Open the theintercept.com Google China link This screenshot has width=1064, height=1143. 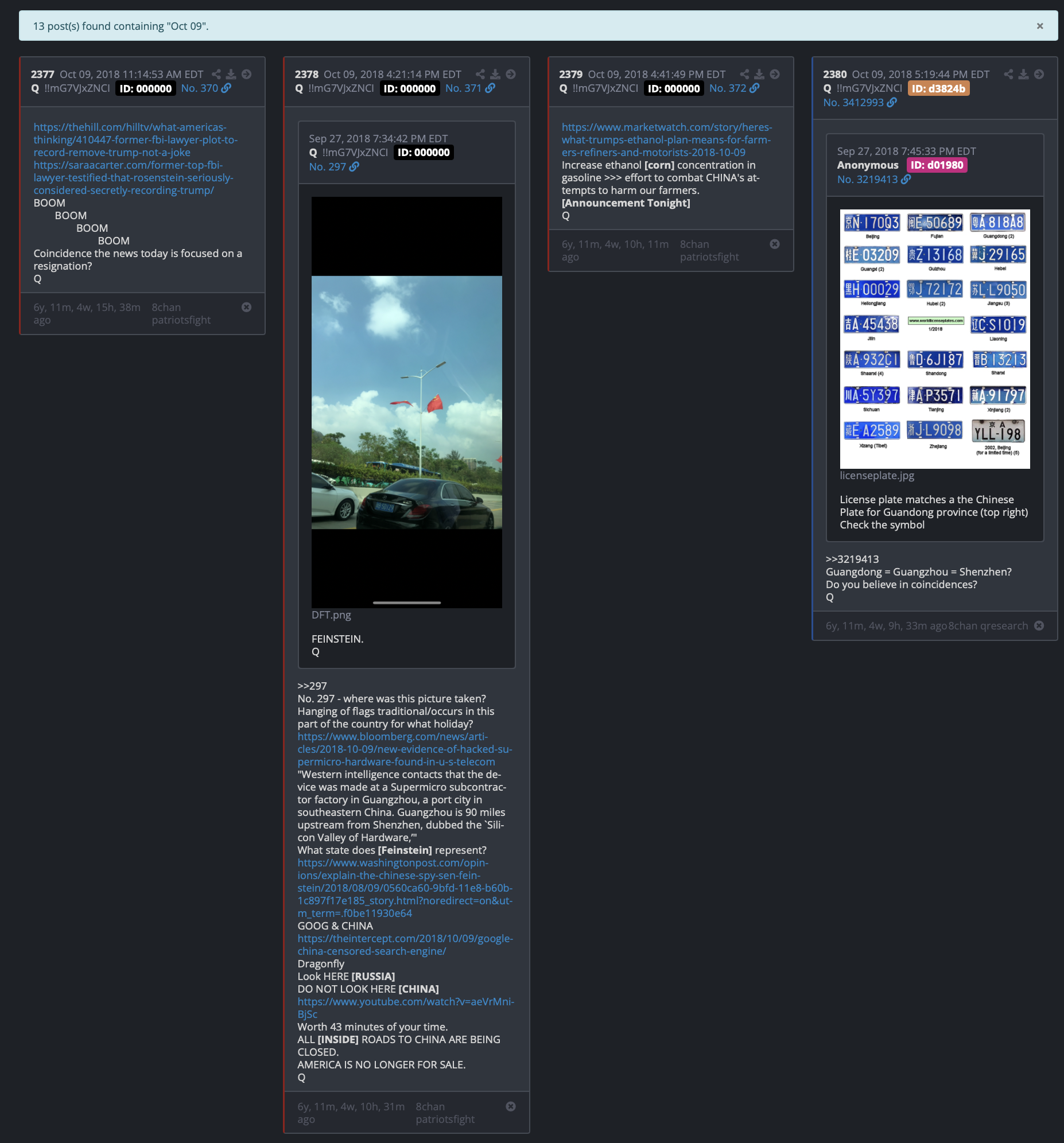405,944
